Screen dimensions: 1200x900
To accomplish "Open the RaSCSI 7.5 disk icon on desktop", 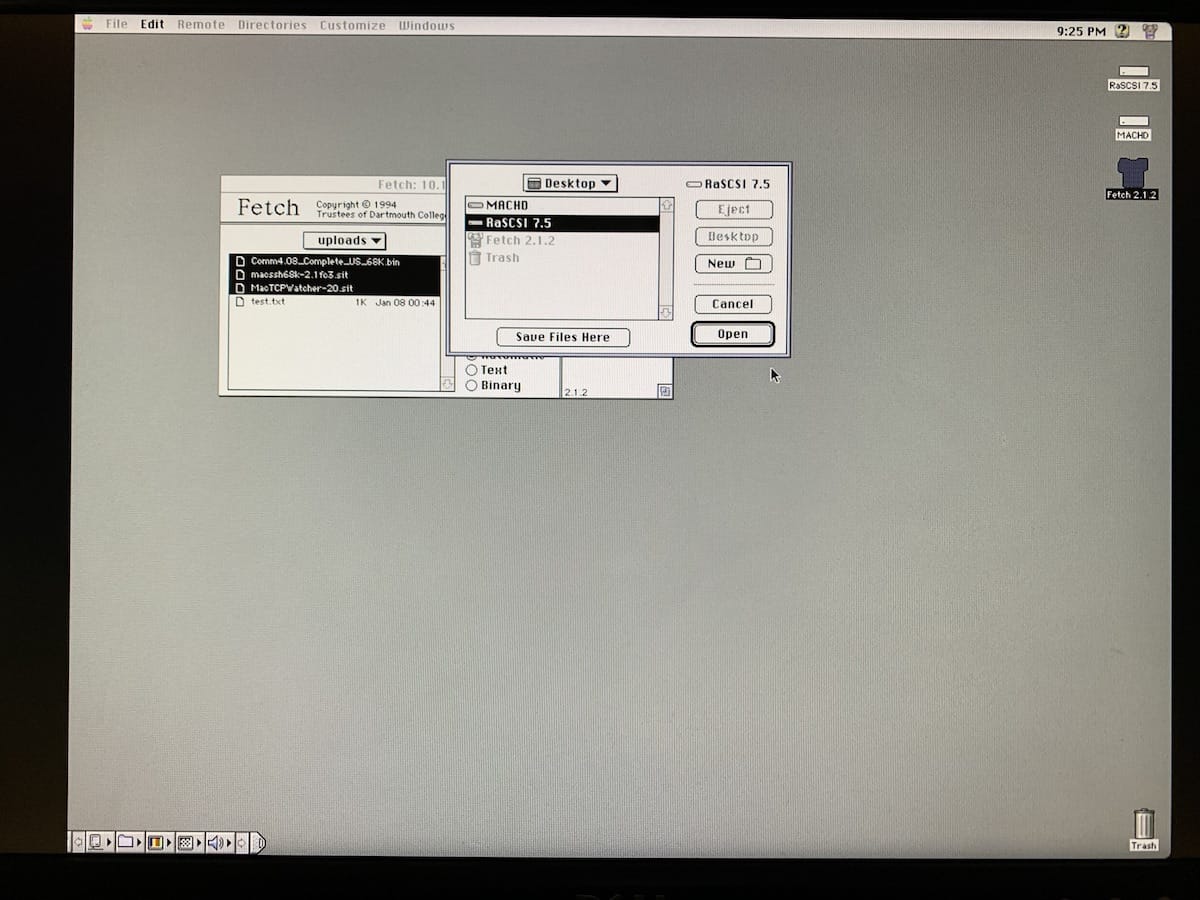I will pos(1133,77).
